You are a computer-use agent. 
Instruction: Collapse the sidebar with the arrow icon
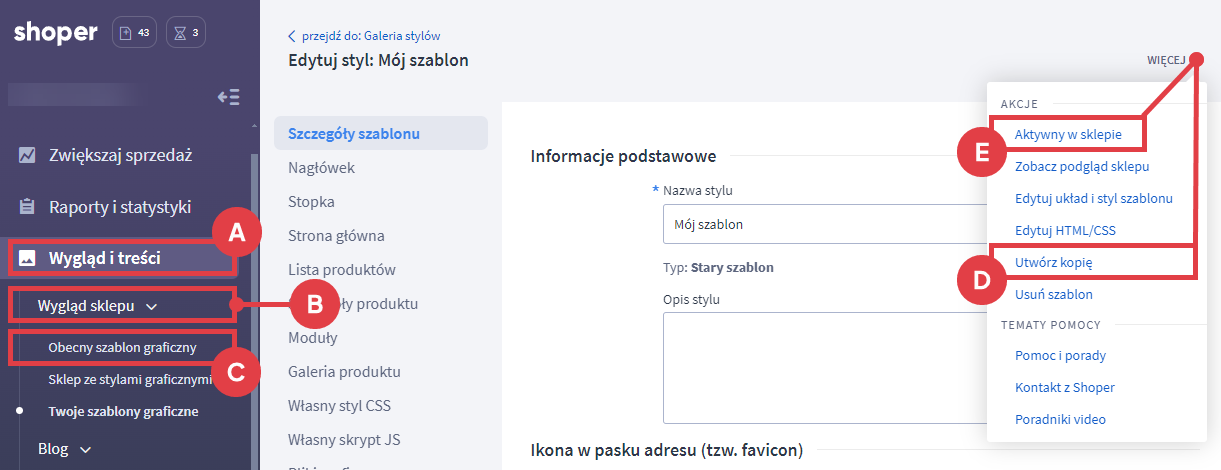click(x=229, y=97)
